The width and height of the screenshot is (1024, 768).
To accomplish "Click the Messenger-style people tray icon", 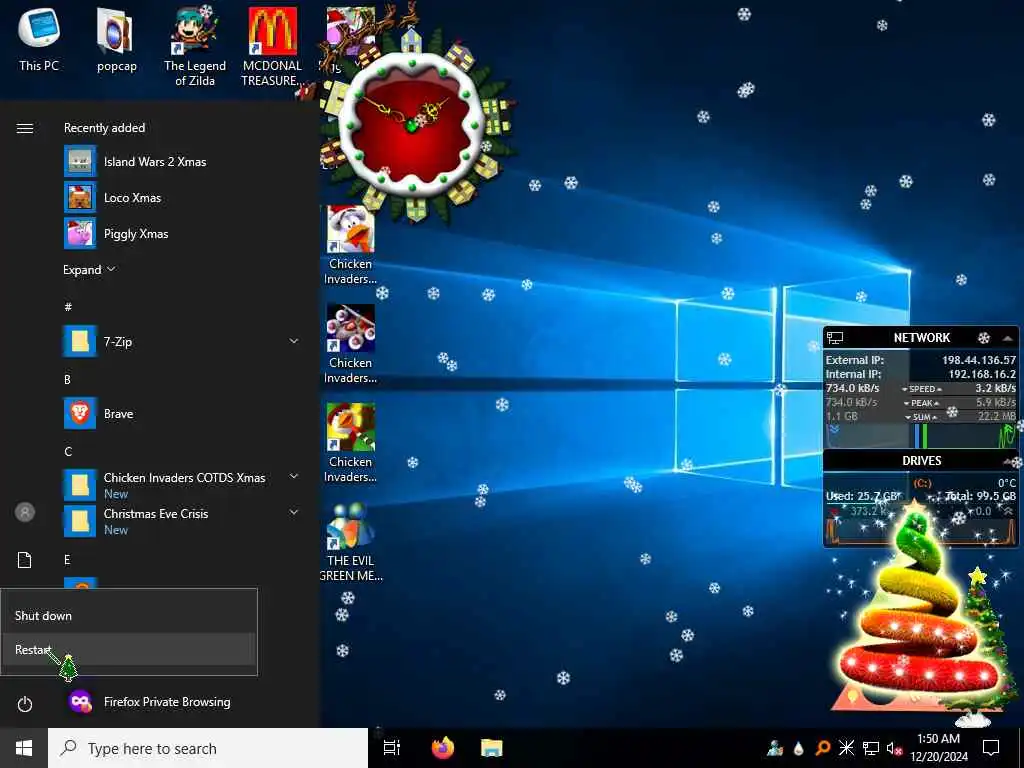I will pos(775,748).
